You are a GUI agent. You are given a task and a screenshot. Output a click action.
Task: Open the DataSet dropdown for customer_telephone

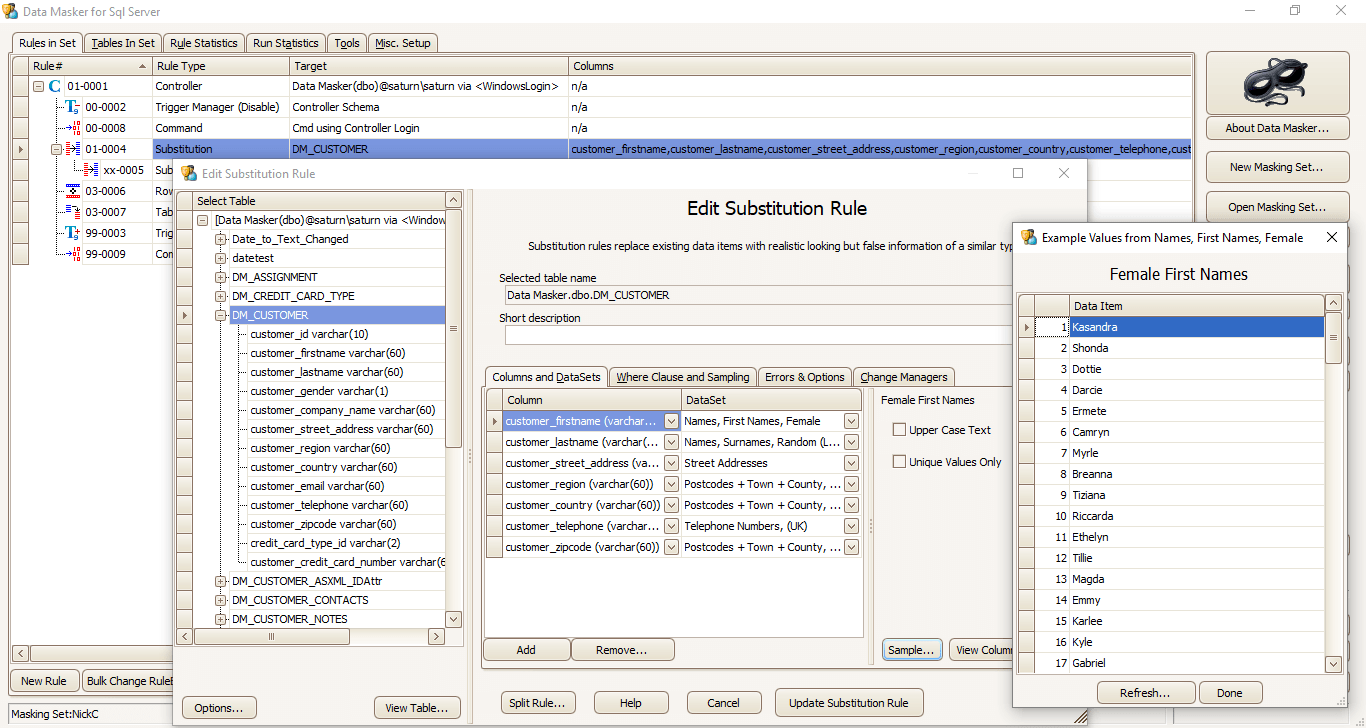click(x=850, y=525)
